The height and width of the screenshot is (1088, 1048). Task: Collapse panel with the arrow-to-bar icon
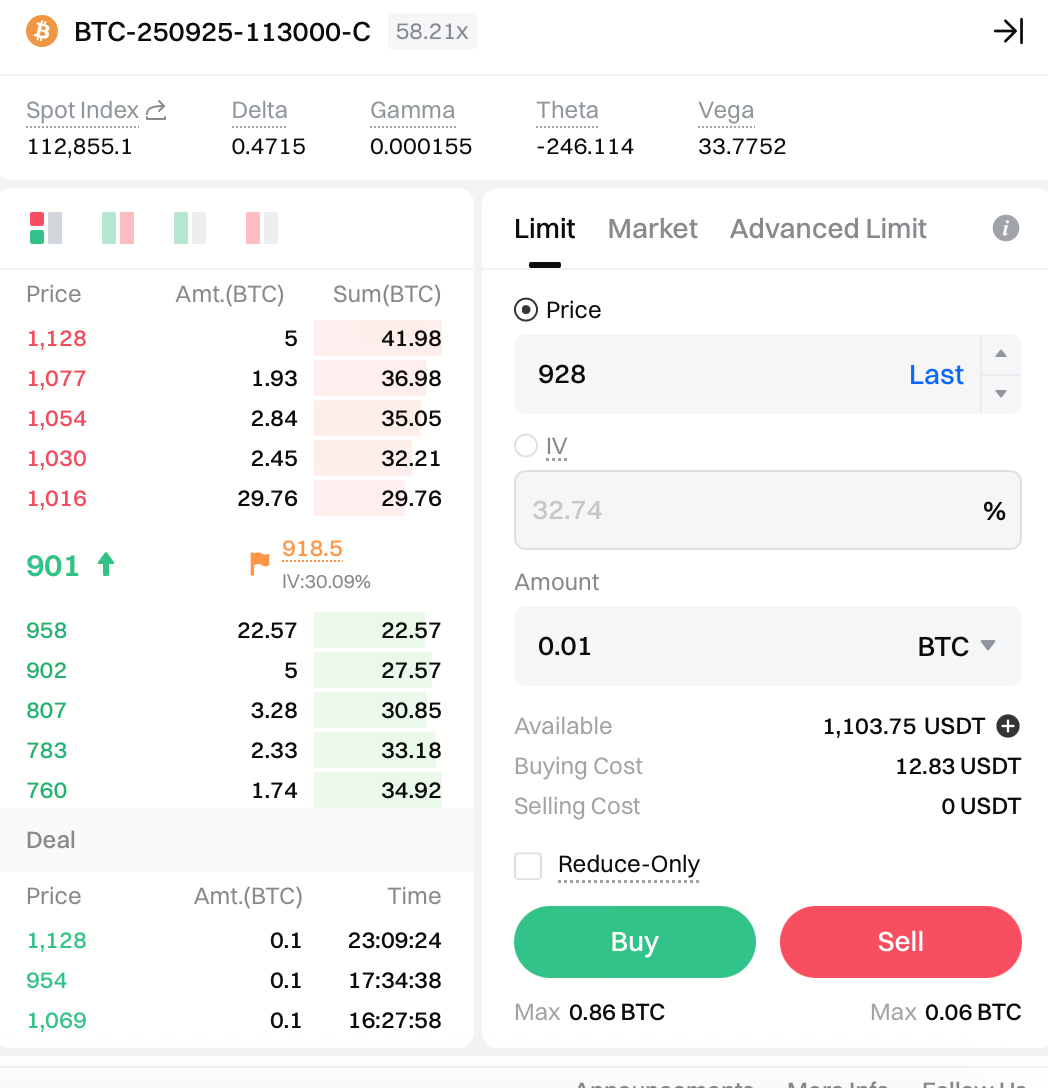coord(1008,31)
